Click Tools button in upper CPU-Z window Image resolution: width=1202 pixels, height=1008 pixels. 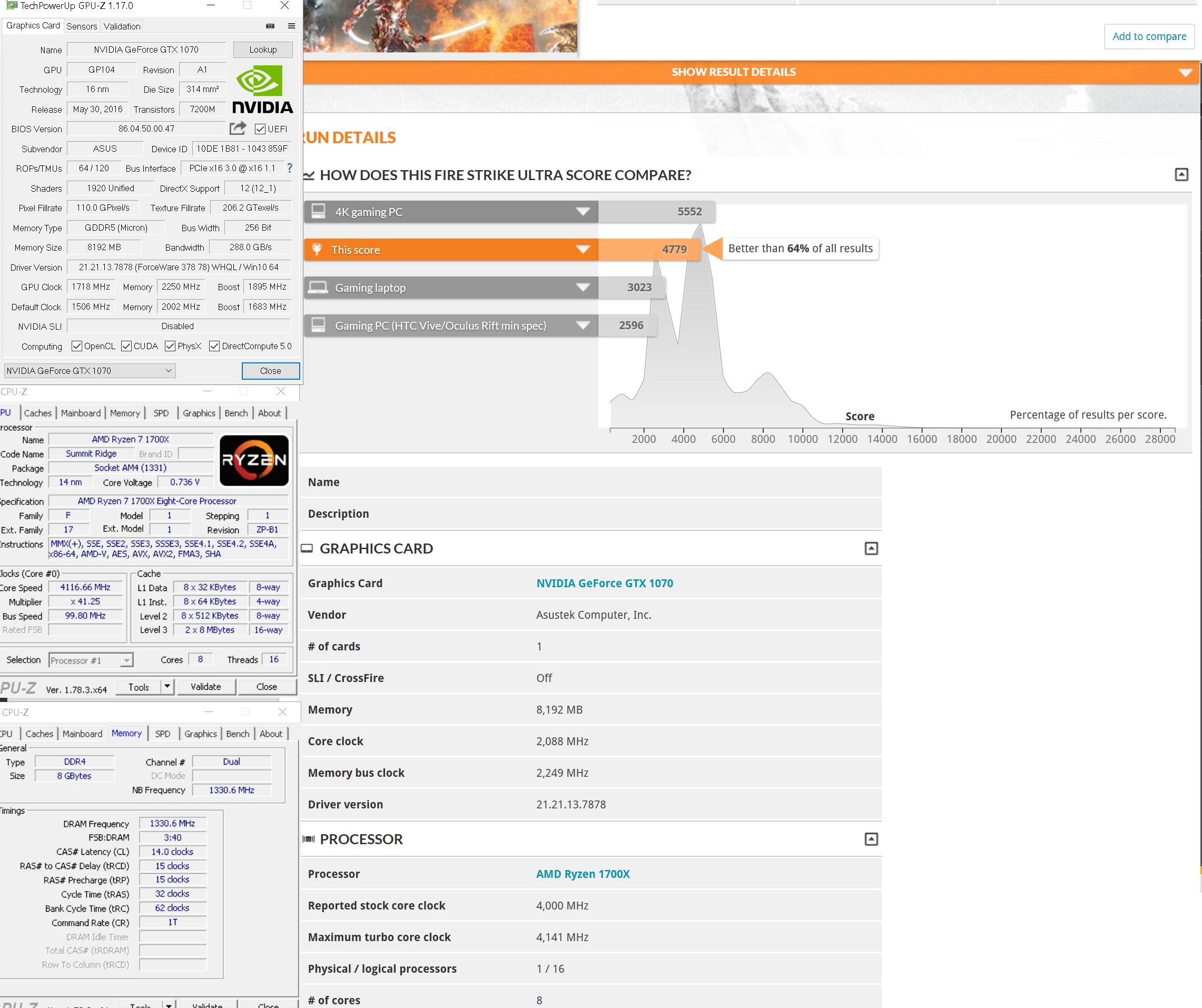click(139, 687)
